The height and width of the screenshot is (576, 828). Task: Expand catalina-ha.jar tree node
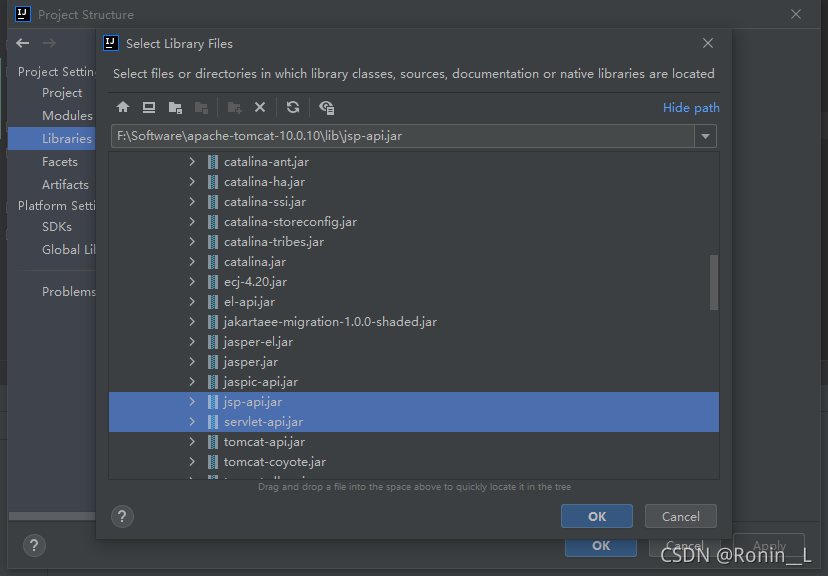[192, 182]
